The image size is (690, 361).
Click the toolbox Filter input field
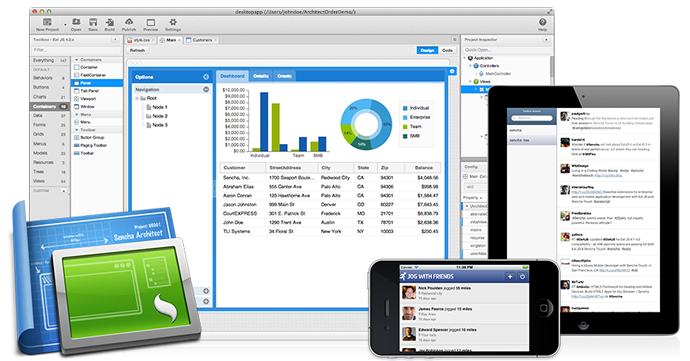(70, 50)
